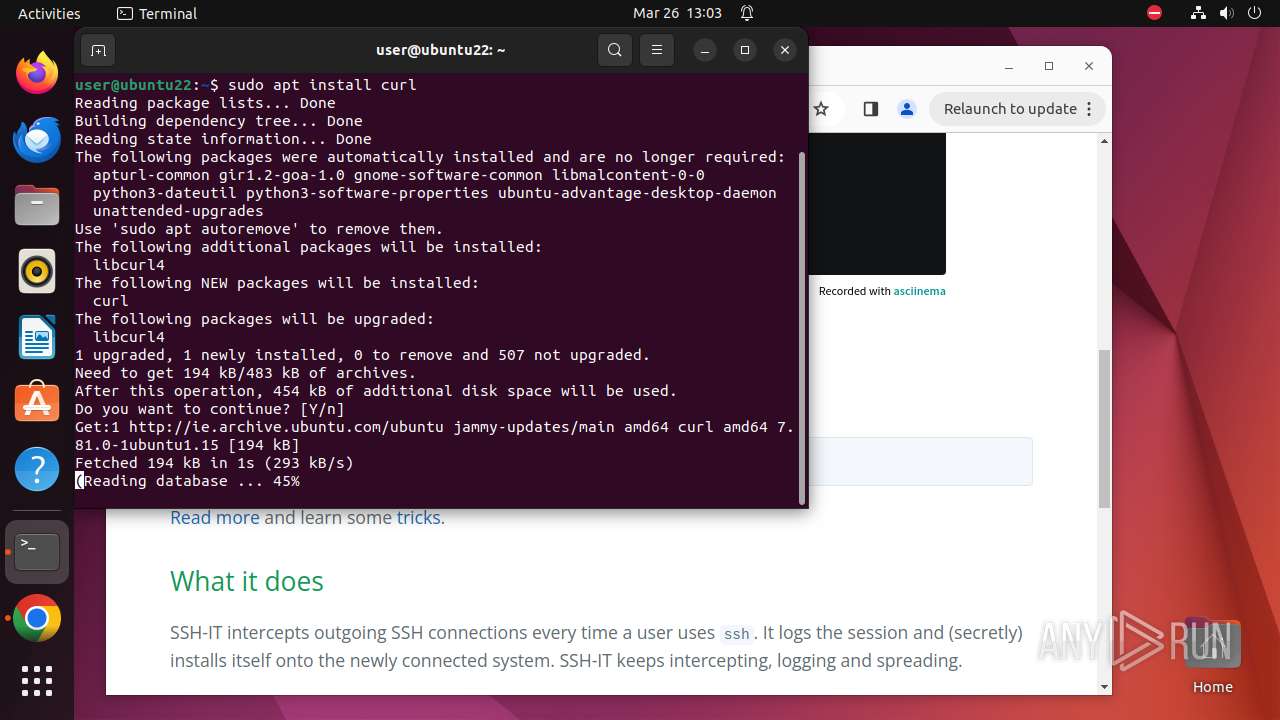1280x720 pixels.
Task: Launch LibreOffice Writer from dock
Action: (37, 337)
